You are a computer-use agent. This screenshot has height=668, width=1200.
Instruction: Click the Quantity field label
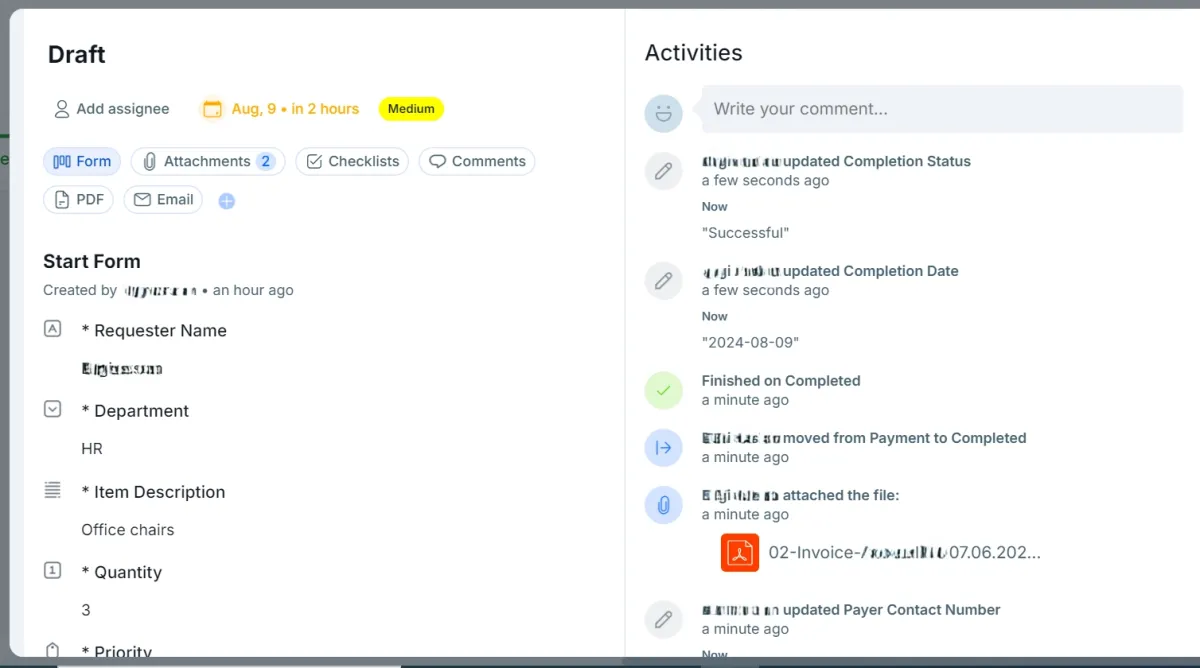[121, 572]
